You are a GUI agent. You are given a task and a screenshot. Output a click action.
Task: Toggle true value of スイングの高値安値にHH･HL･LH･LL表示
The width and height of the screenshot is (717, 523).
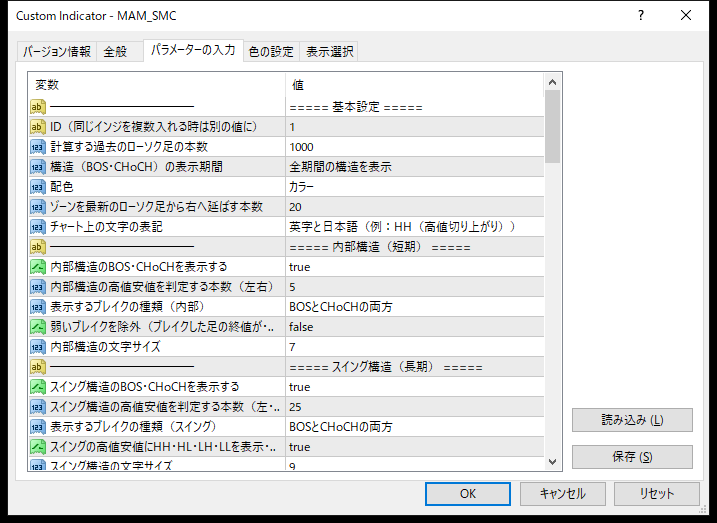click(415, 447)
